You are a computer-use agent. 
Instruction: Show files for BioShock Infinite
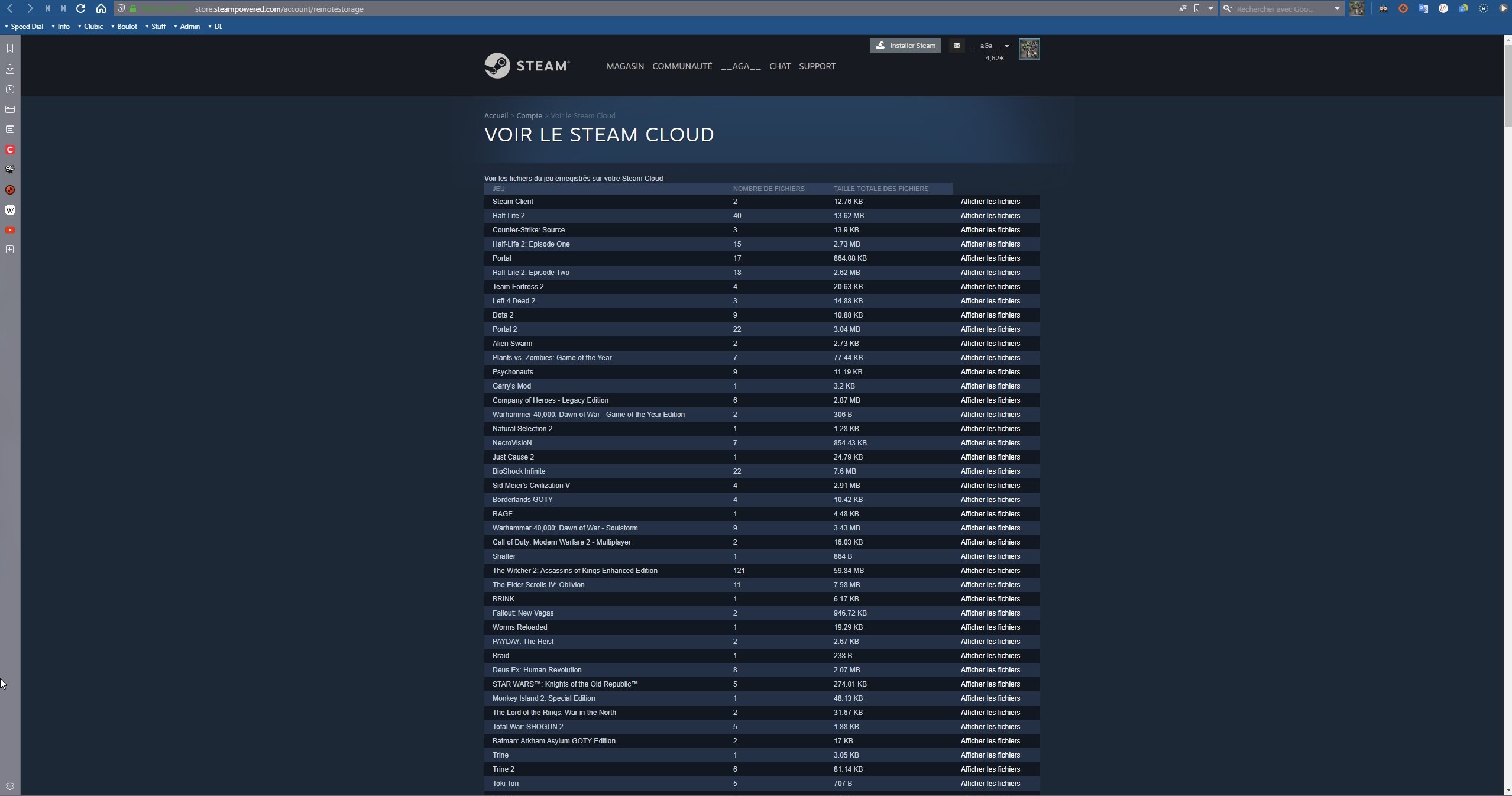(990, 471)
